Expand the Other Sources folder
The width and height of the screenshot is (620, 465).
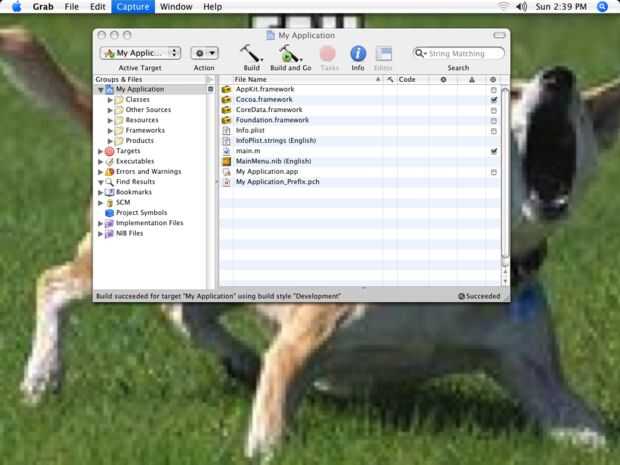point(110,110)
